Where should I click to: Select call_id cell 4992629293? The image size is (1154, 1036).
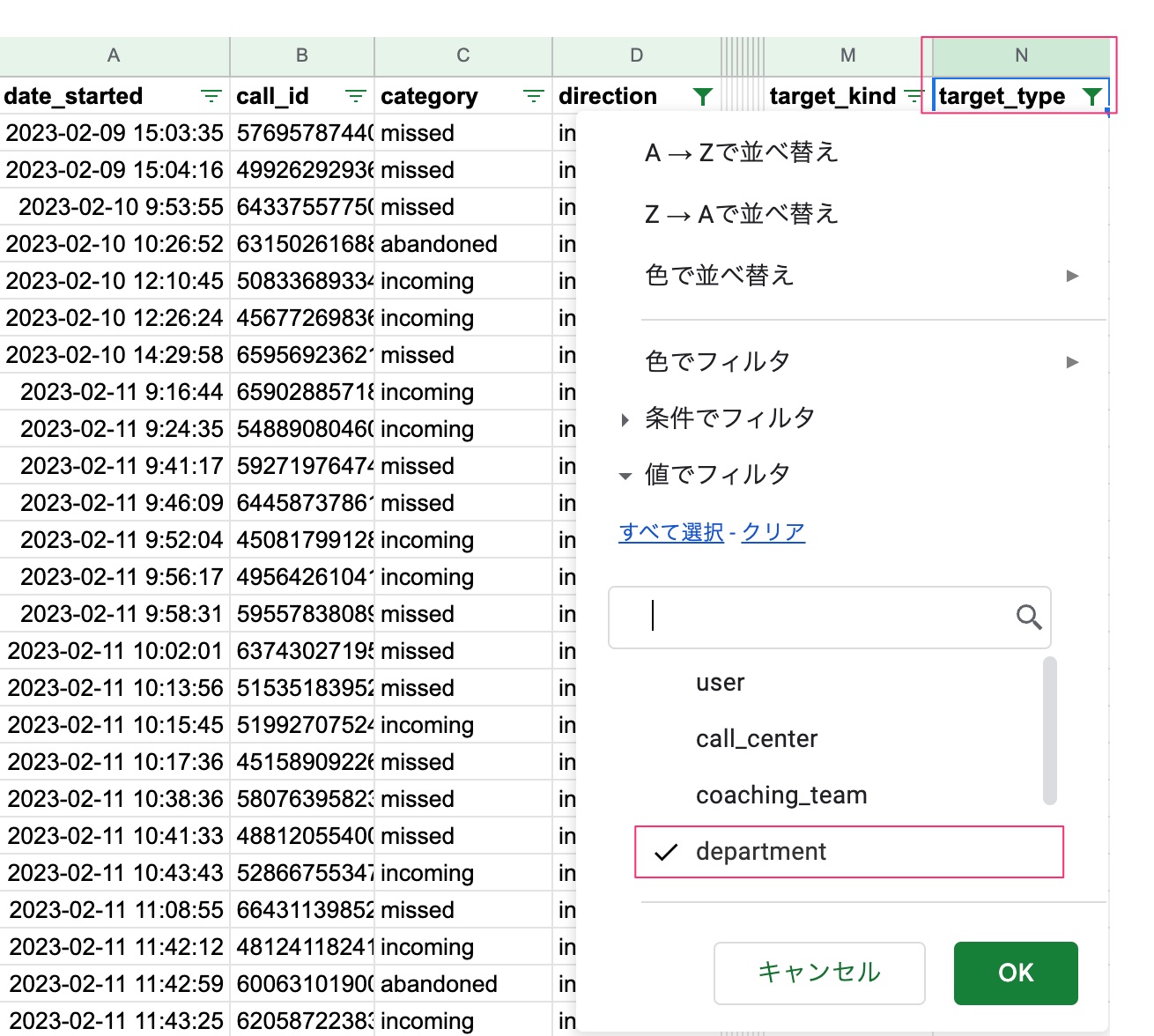[302, 170]
